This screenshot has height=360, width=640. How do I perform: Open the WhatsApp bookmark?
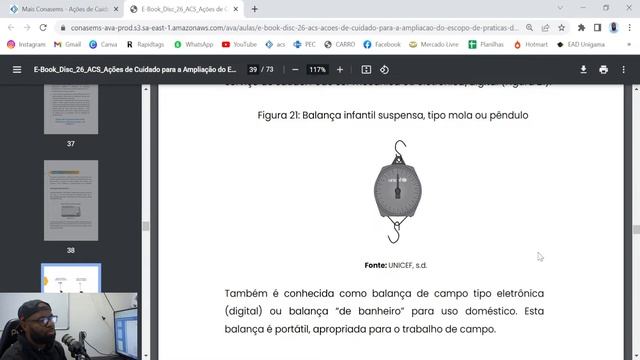pyautogui.click(x=193, y=44)
